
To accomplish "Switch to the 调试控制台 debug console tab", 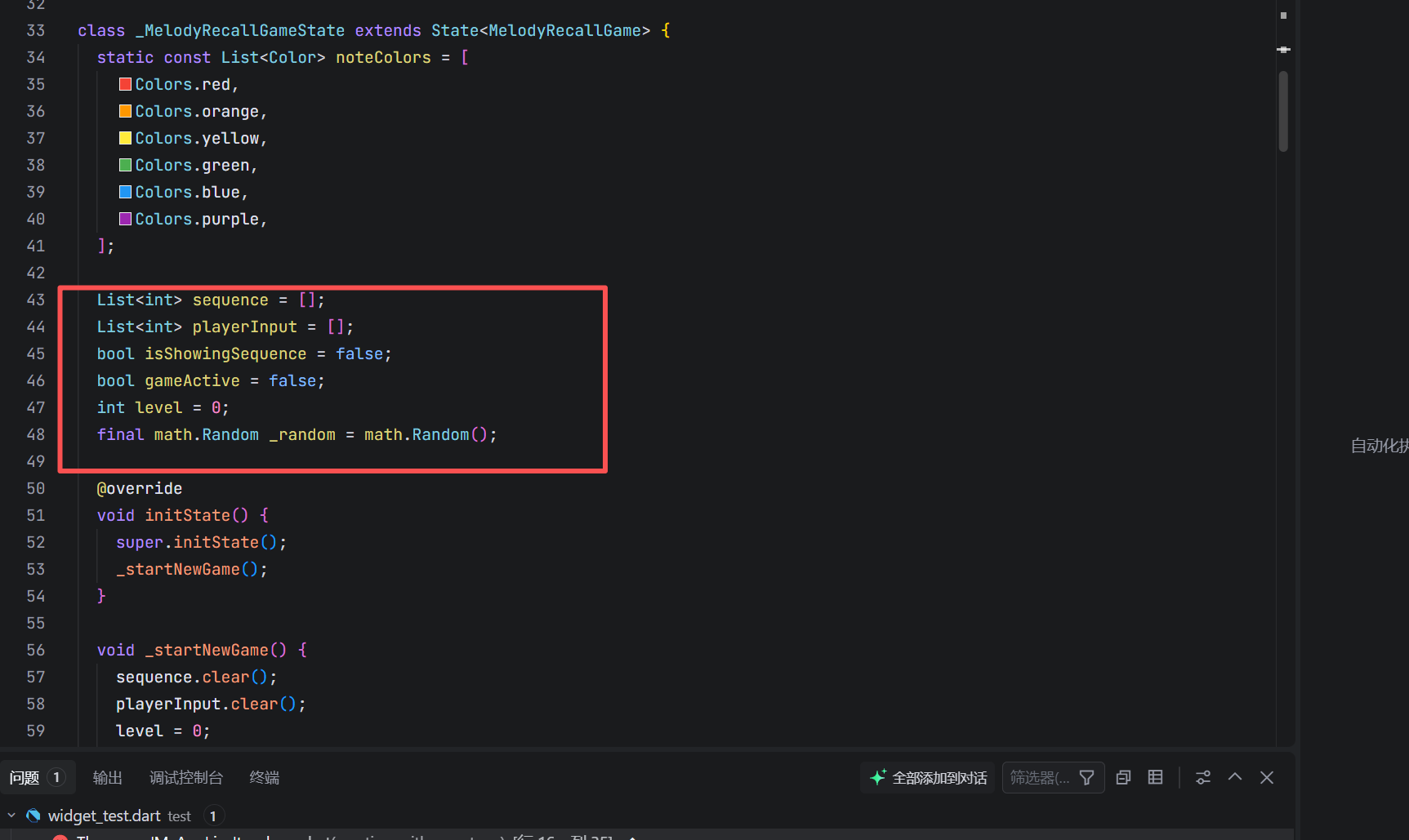I will pos(185,778).
